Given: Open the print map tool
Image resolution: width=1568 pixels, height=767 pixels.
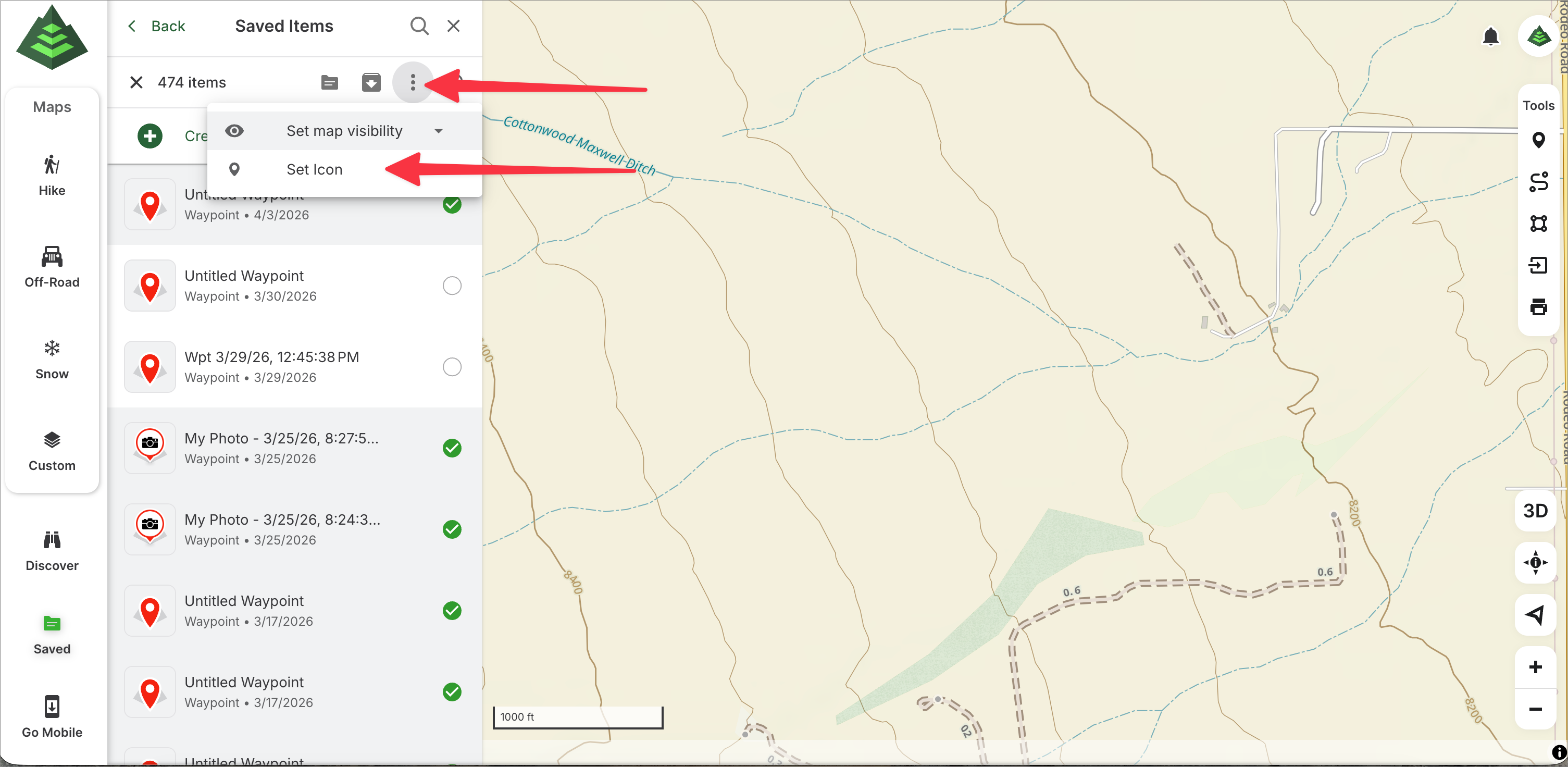Looking at the screenshot, I should click(x=1538, y=307).
